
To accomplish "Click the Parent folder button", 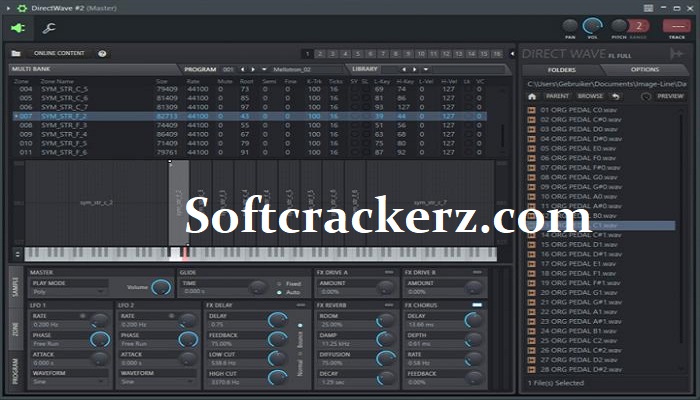I will 557,96.
